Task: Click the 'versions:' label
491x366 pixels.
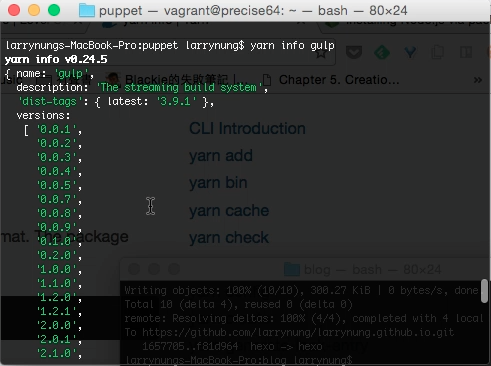Action: pyautogui.click(x=43, y=115)
